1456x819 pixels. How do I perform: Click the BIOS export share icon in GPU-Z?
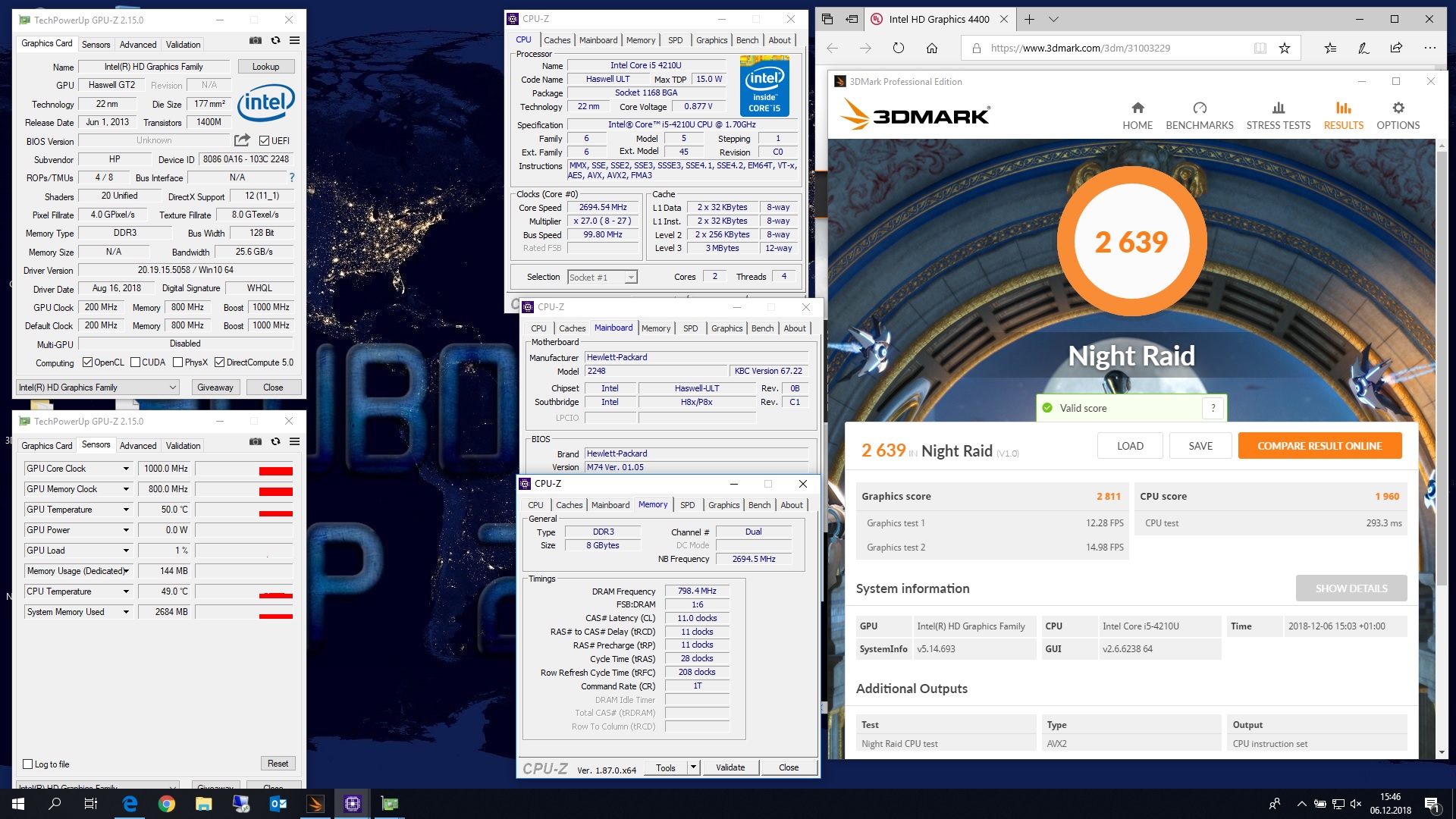coord(242,140)
